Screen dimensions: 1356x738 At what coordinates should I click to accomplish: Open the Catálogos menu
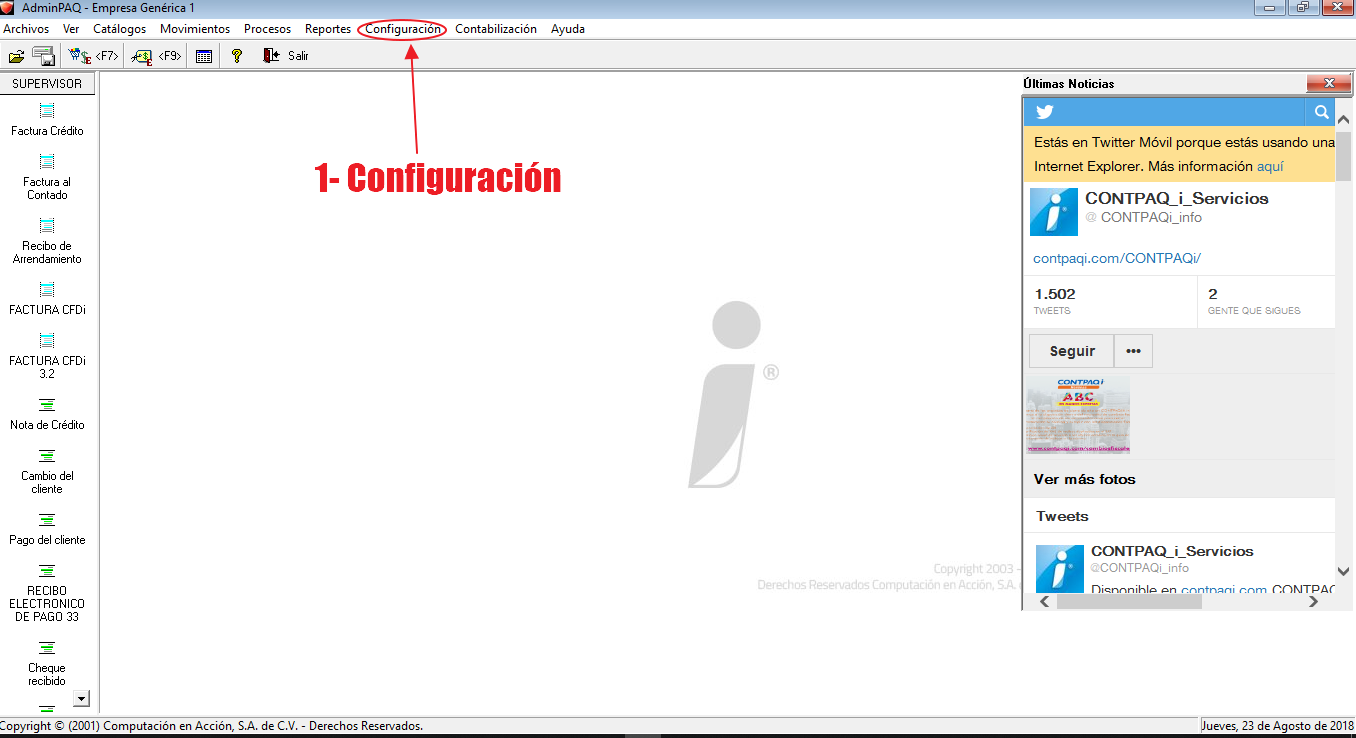tap(119, 29)
